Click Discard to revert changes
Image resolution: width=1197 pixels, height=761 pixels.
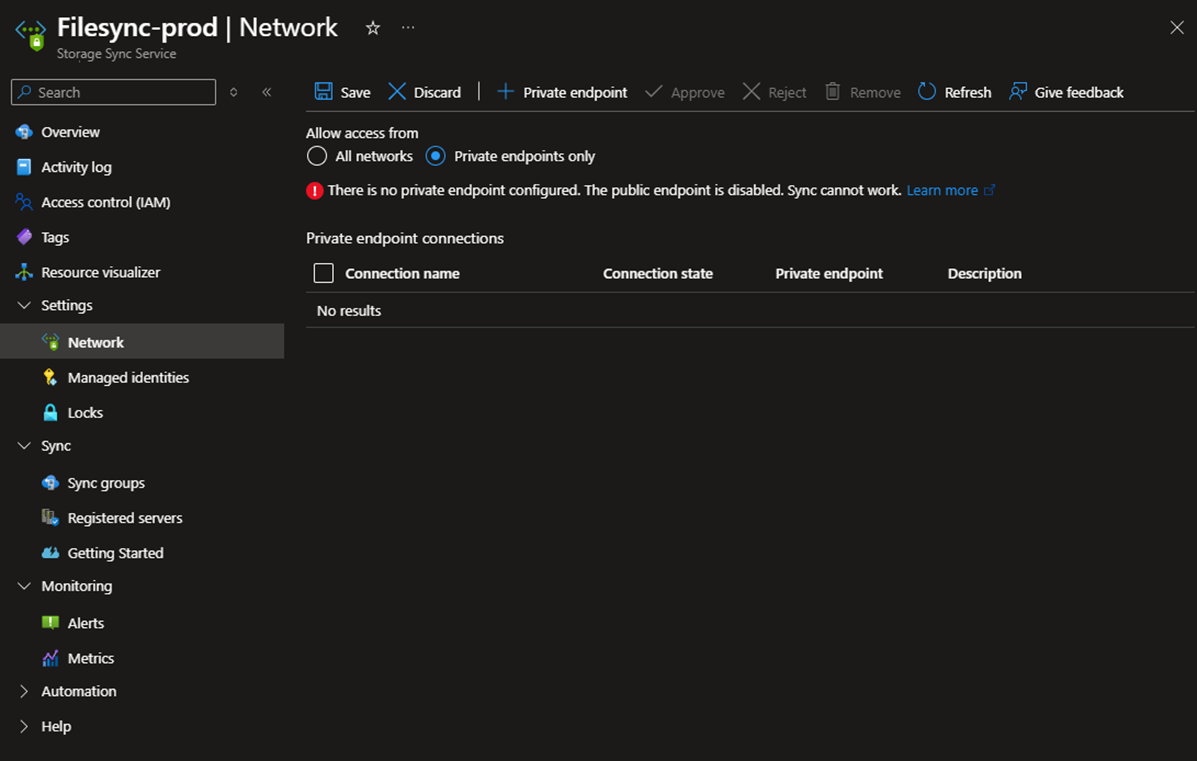(425, 92)
